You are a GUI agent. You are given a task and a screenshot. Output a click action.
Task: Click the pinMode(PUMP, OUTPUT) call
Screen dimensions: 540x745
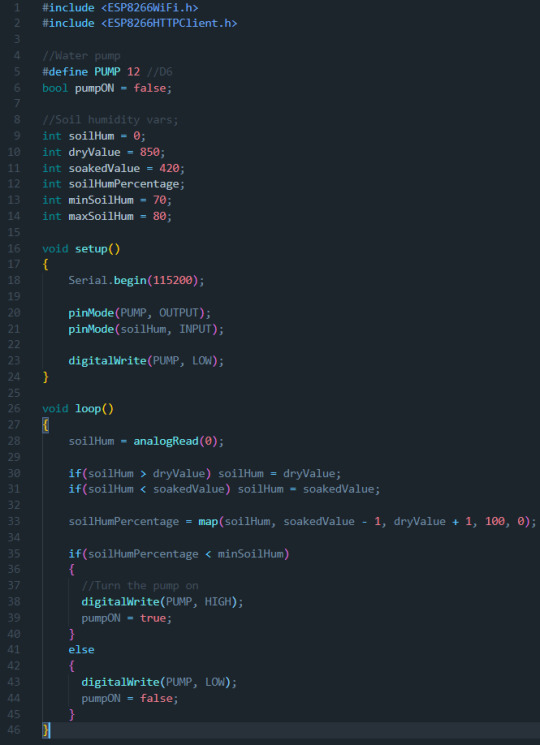[x=139, y=313]
